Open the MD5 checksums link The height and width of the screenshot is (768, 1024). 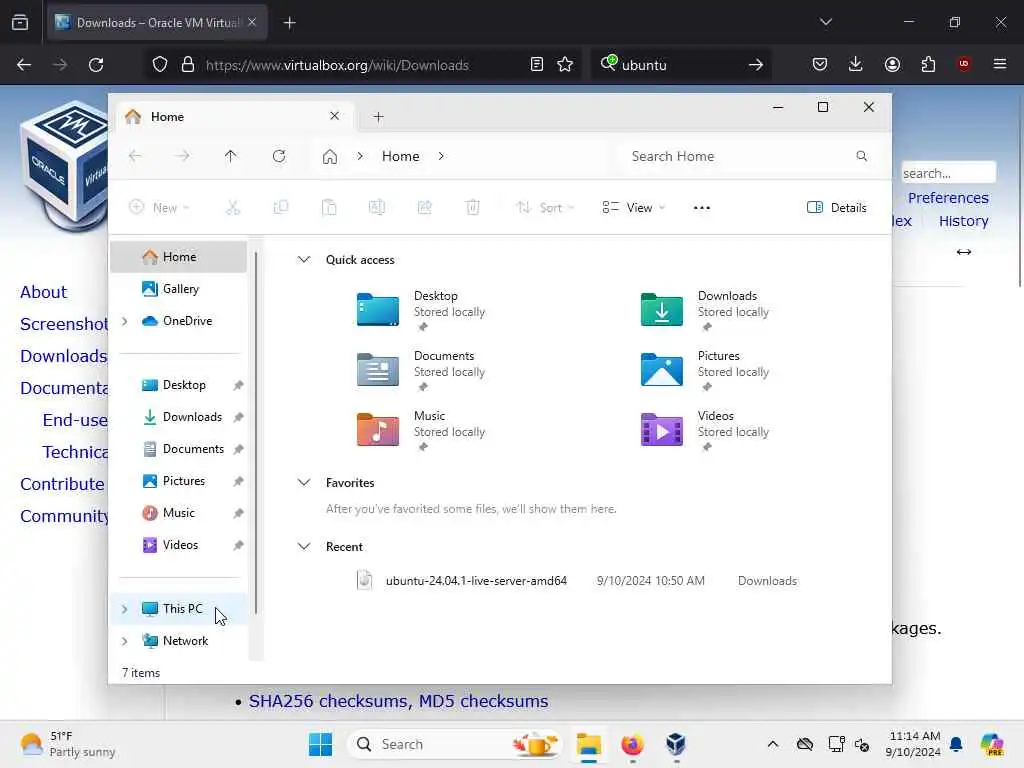click(x=483, y=701)
